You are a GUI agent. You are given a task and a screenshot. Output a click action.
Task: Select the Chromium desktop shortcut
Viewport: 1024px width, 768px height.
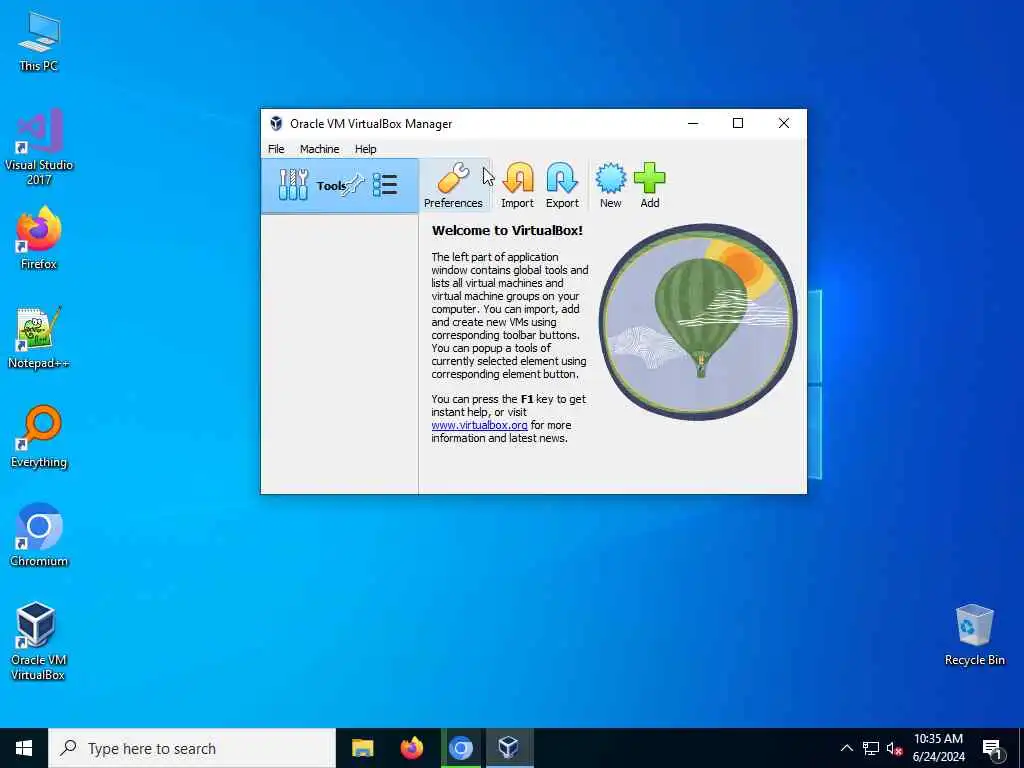[39, 536]
